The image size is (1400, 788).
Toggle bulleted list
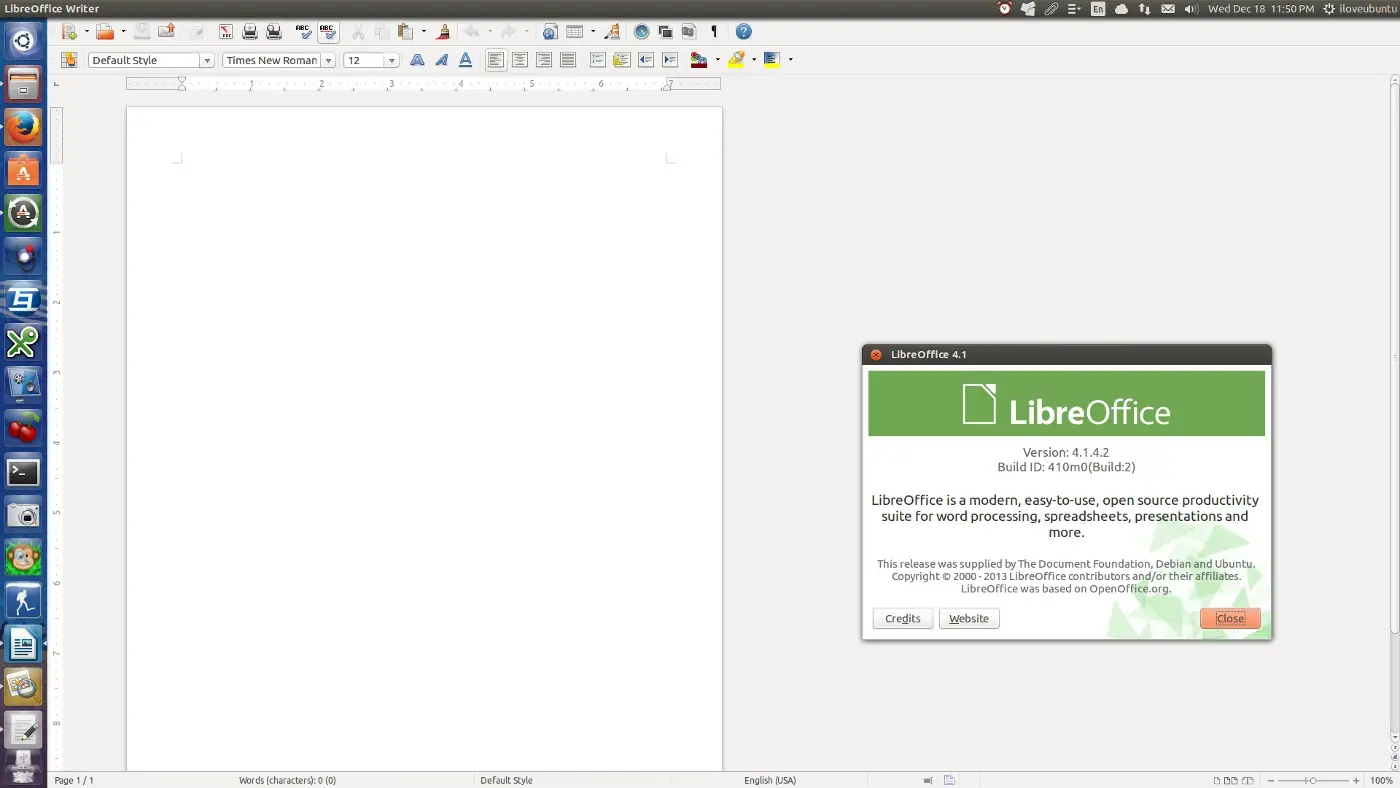pyautogui.click(x=622, y=60)
